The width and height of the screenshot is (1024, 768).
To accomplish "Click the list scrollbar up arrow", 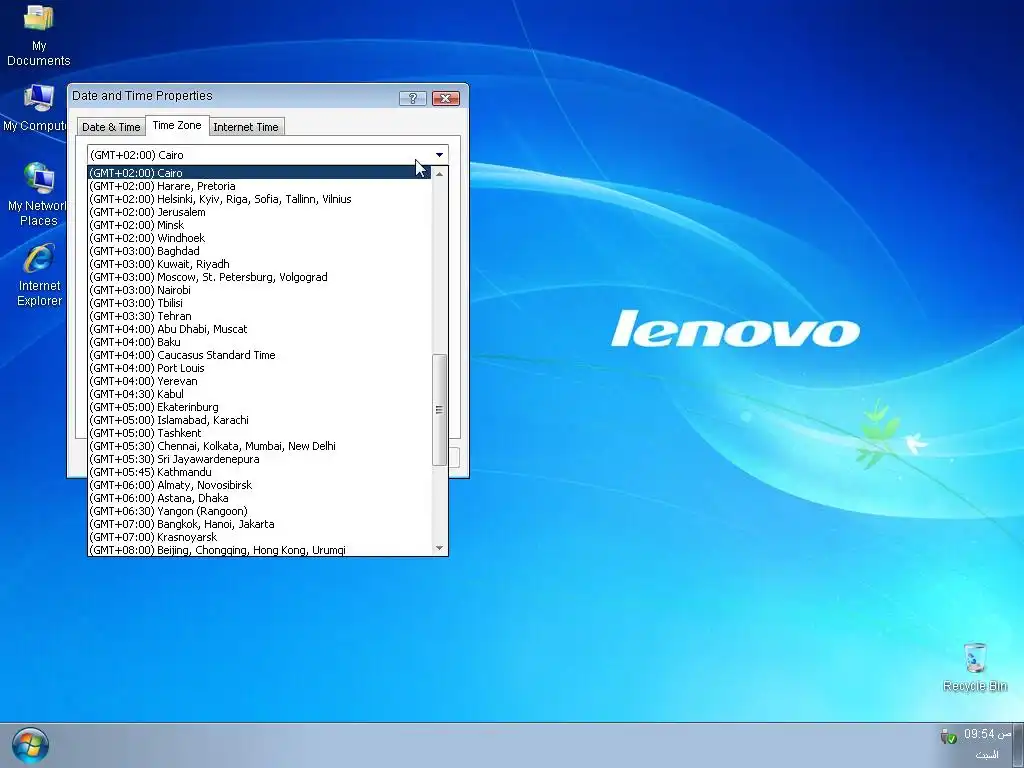I will 440,174.
